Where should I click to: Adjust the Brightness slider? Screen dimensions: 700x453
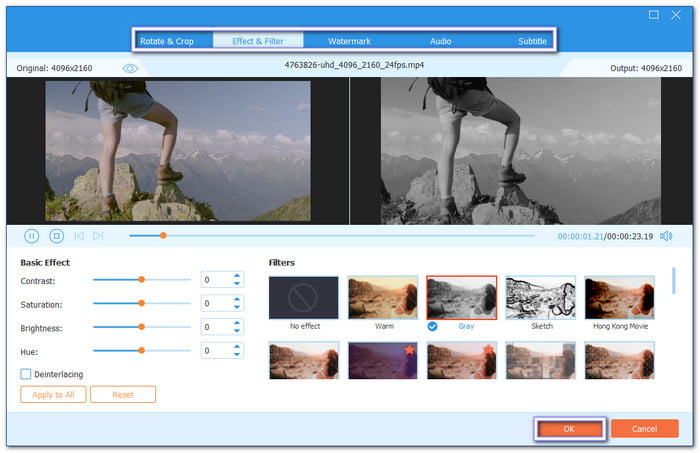click(142, 327)
